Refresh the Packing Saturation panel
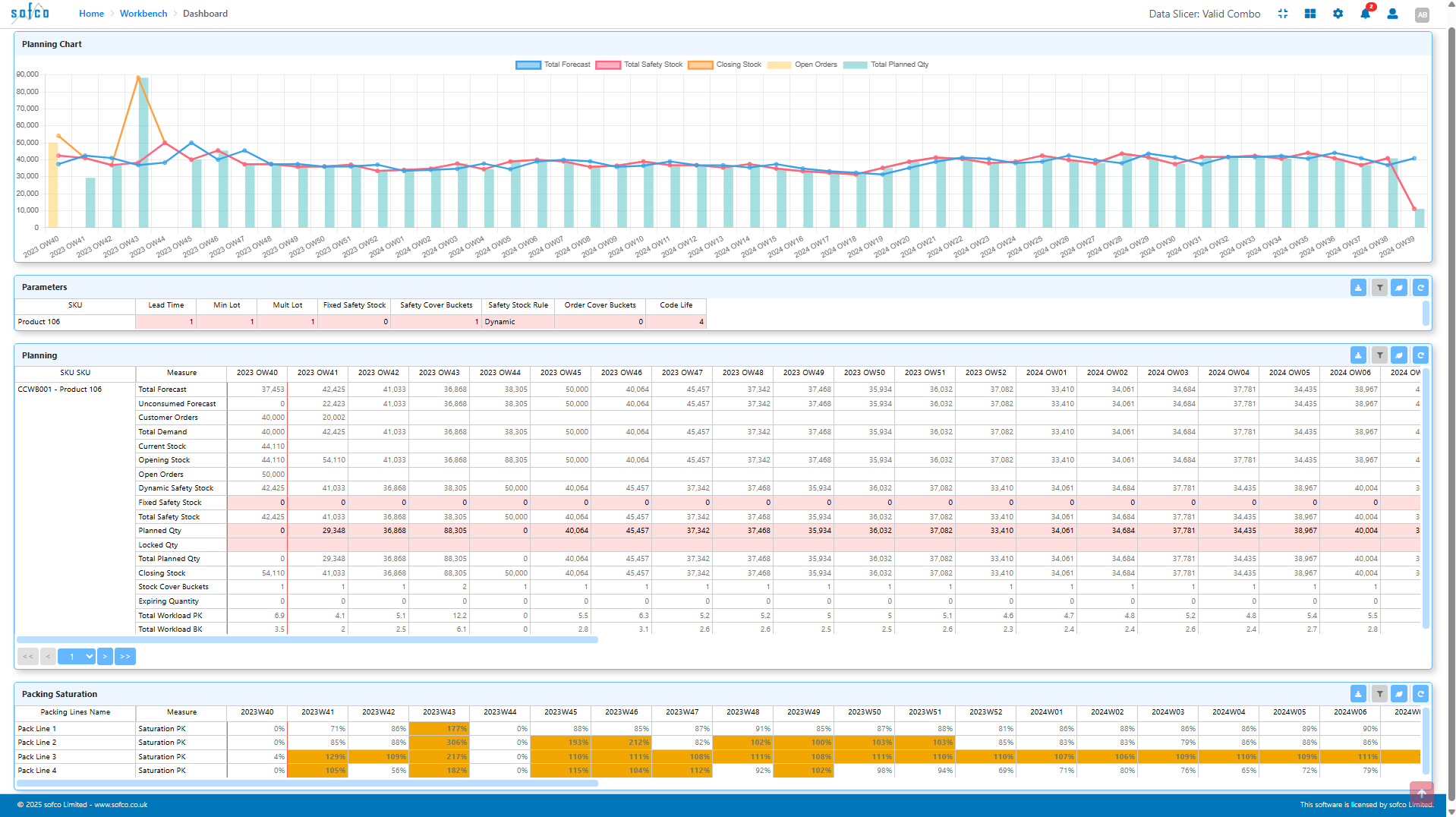The image size is (1456, 817). pyautogui.click(x=1420, y=693)
